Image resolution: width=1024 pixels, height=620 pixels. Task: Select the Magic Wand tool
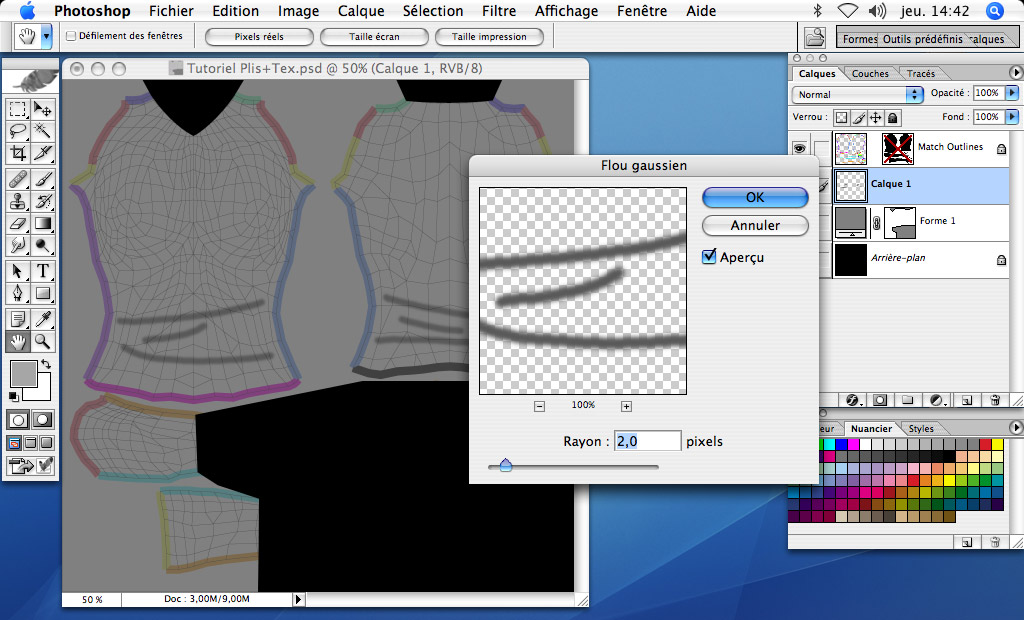click(43, 131)
